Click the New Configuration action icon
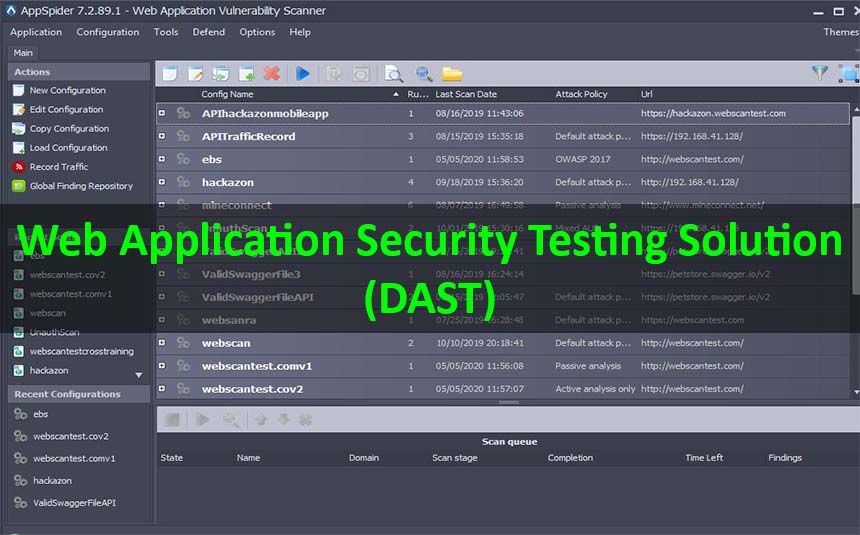 pos(19,90)
